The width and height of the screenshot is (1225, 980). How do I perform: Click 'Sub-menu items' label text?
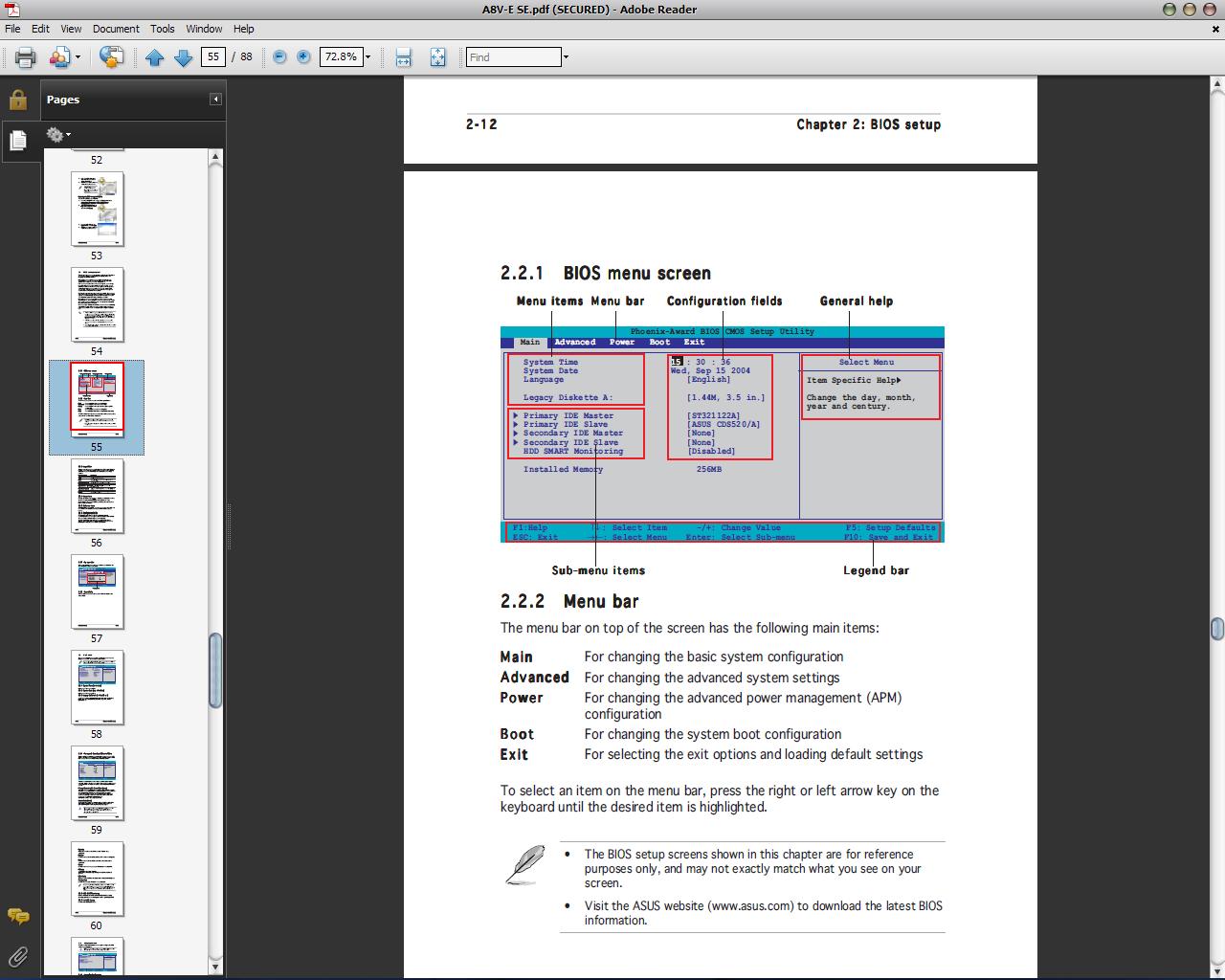point(598,570)
